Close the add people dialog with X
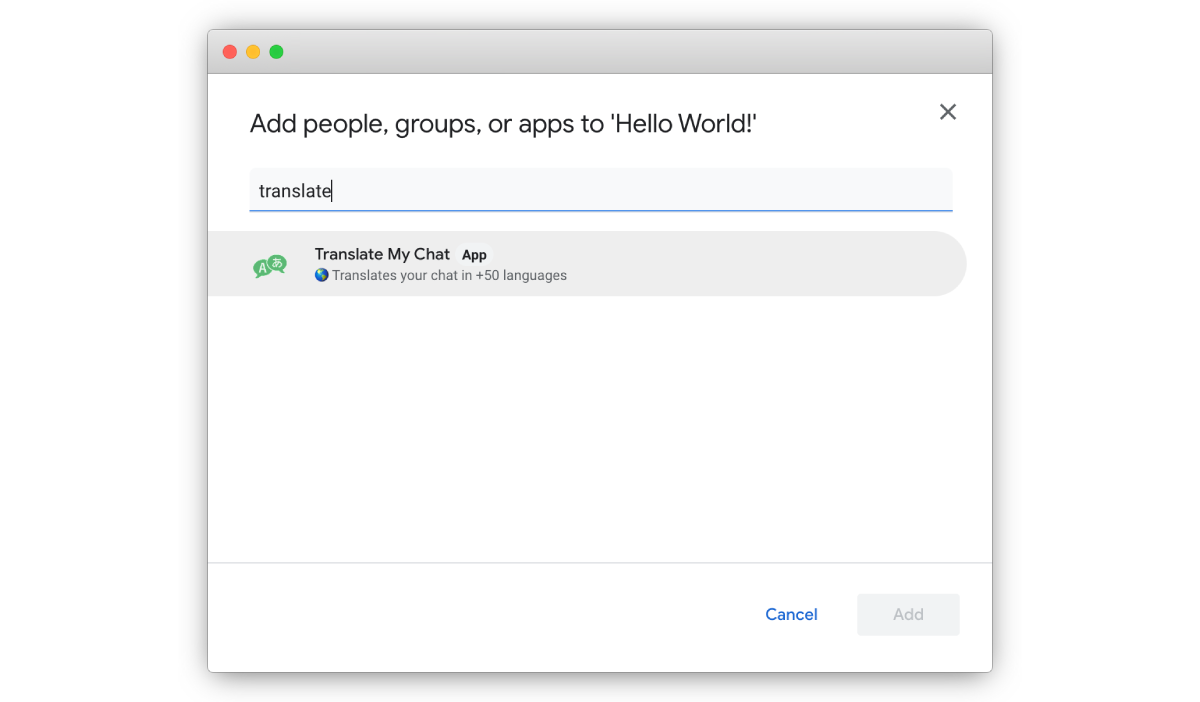The height and width of the screenshot is (702, 1200). coord(948,112)
